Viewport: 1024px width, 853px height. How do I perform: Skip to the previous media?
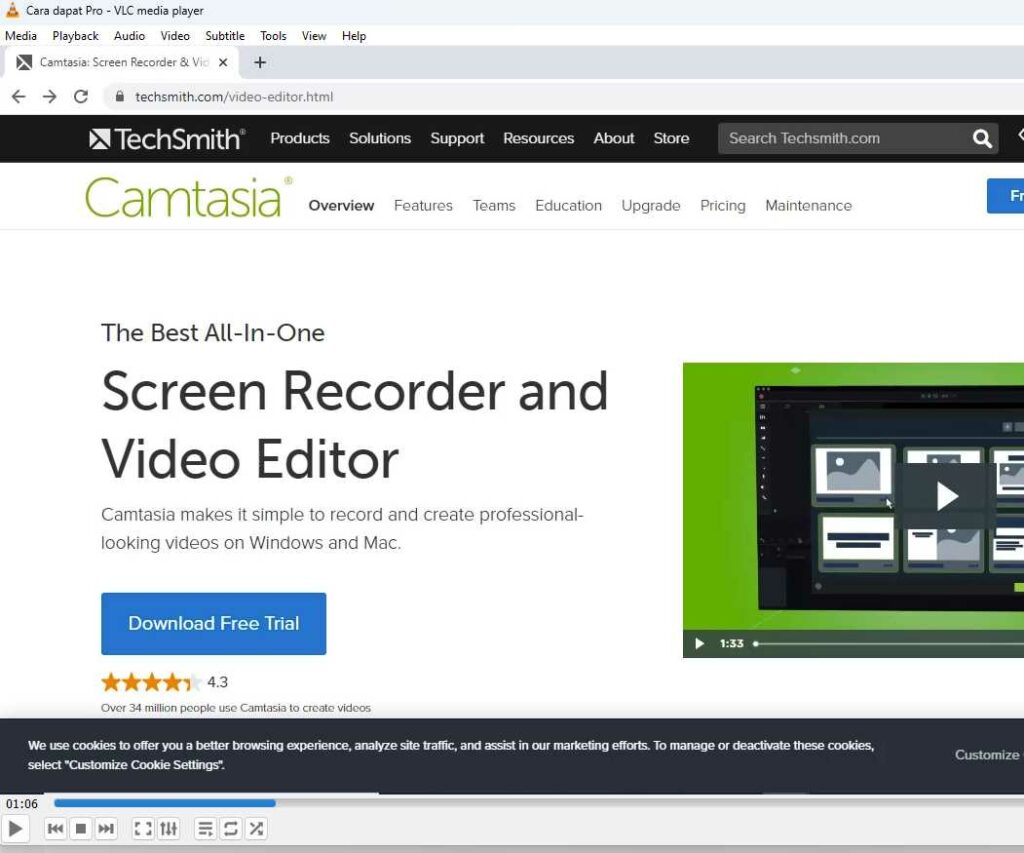tap(55, 828)
